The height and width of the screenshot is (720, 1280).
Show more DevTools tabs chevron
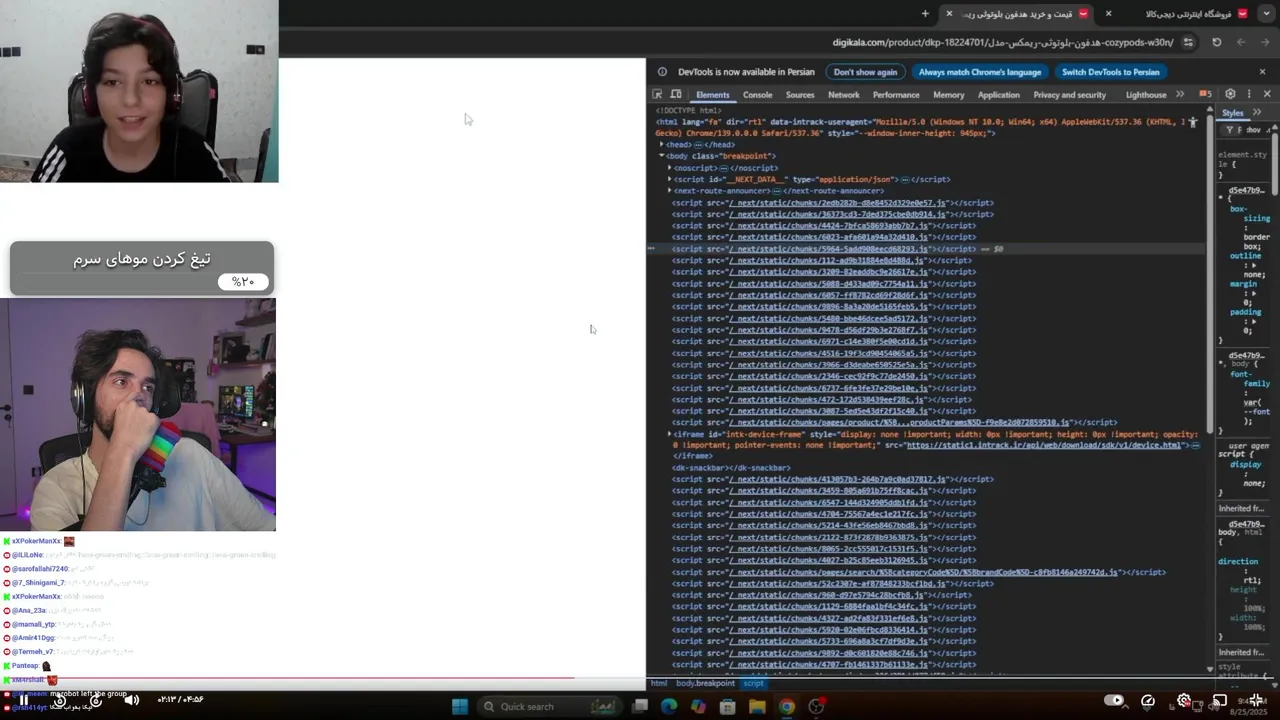pos(1180,94)
